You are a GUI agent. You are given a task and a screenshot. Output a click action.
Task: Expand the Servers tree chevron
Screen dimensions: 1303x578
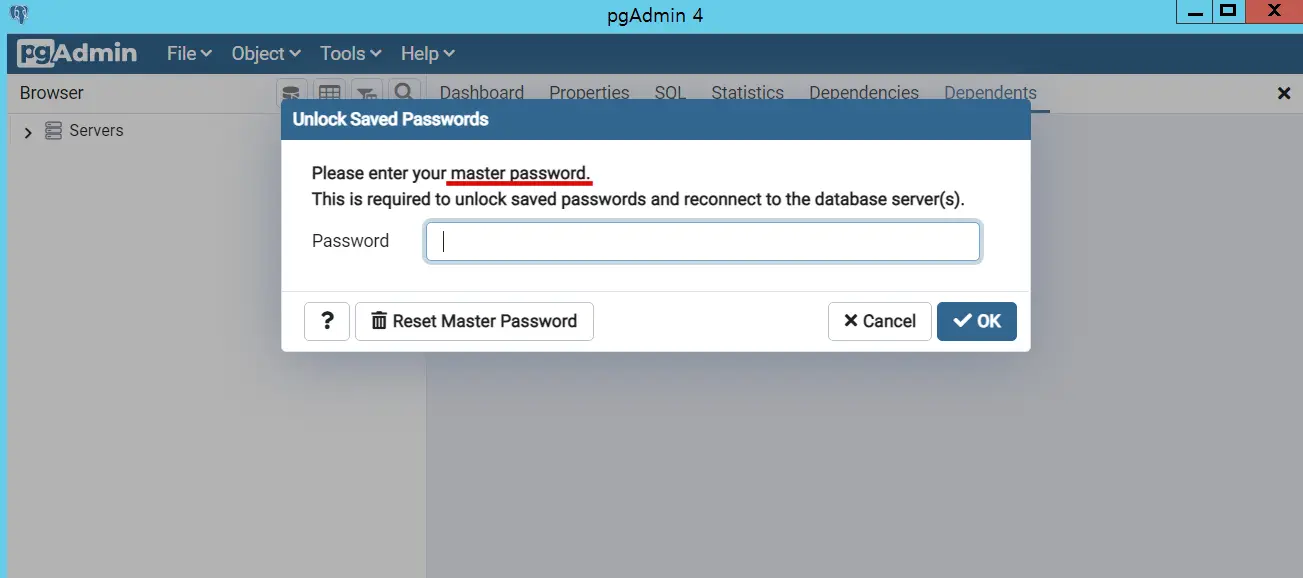[x=27, y=130]
